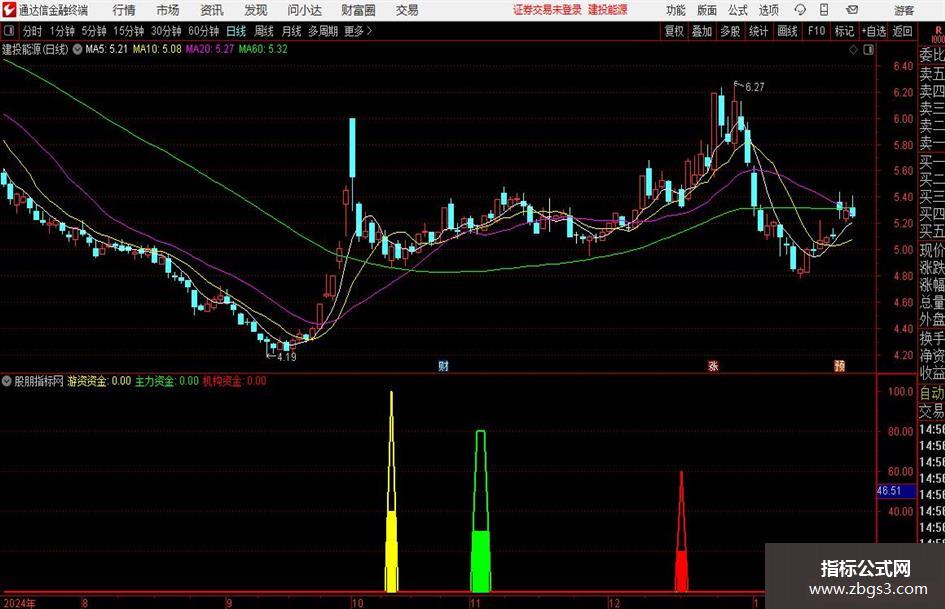The height and width of the screenshot is (609, 945).
Task: Expand 更多 period options chevron
Action: (x=369, y=31)
